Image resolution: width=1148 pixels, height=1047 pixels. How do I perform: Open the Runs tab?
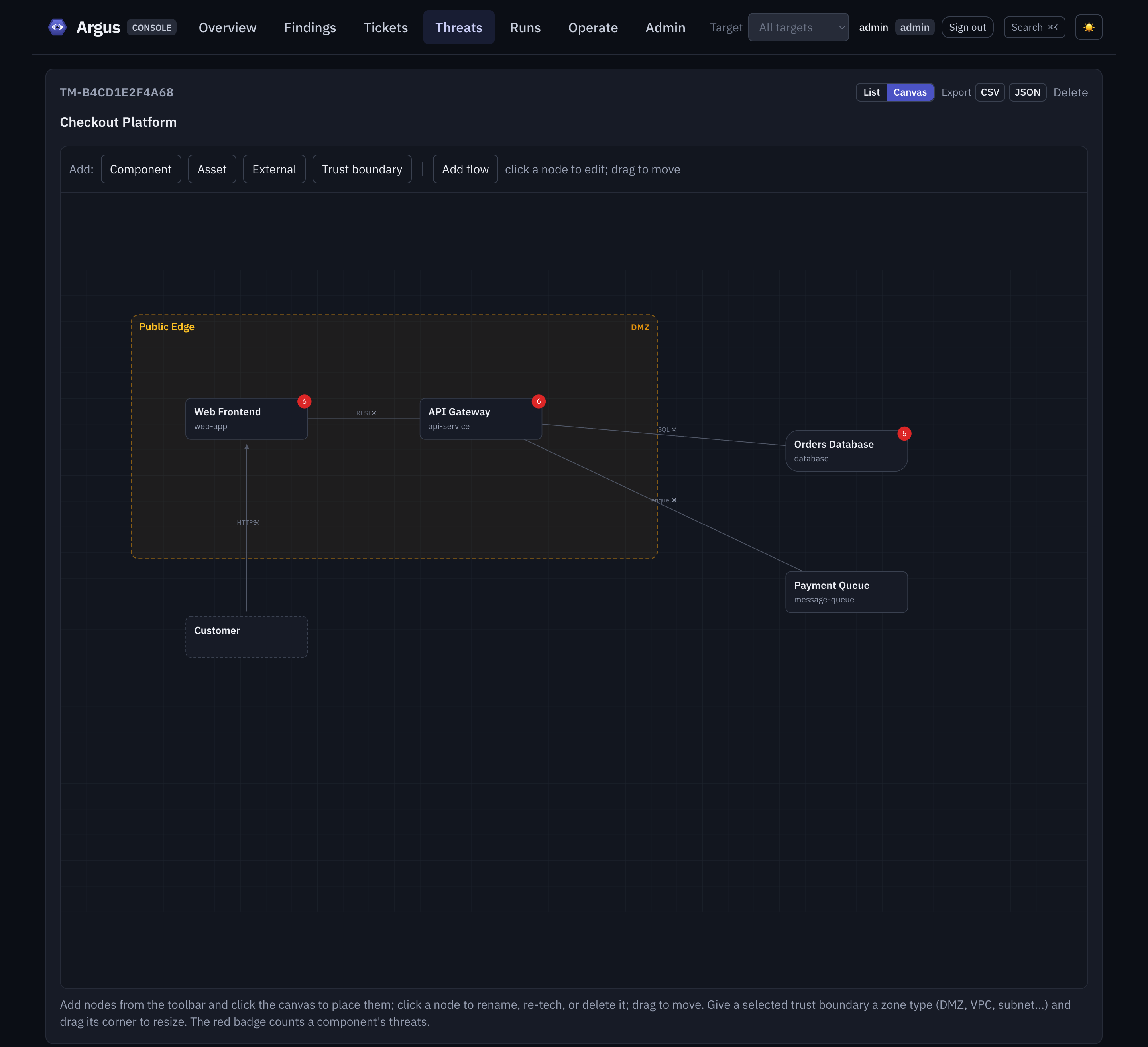point(525,28)
